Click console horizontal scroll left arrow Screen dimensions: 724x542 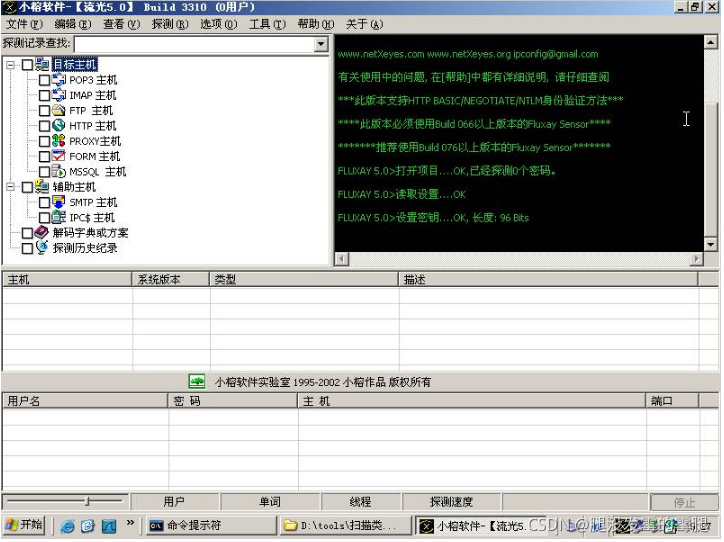point(341,259)
